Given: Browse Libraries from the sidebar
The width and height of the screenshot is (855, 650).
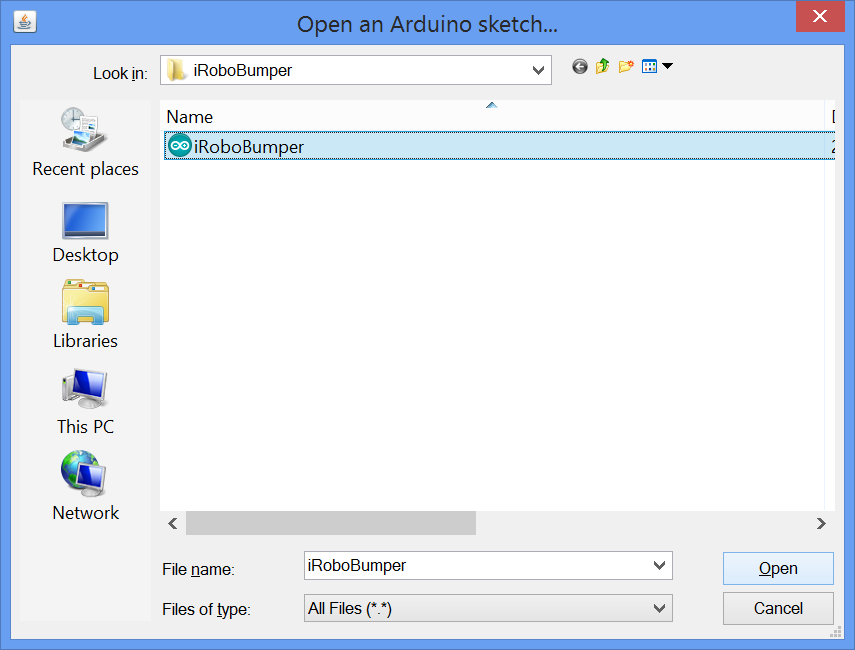Looking at the screenshot, I should (x=85, y=315).
